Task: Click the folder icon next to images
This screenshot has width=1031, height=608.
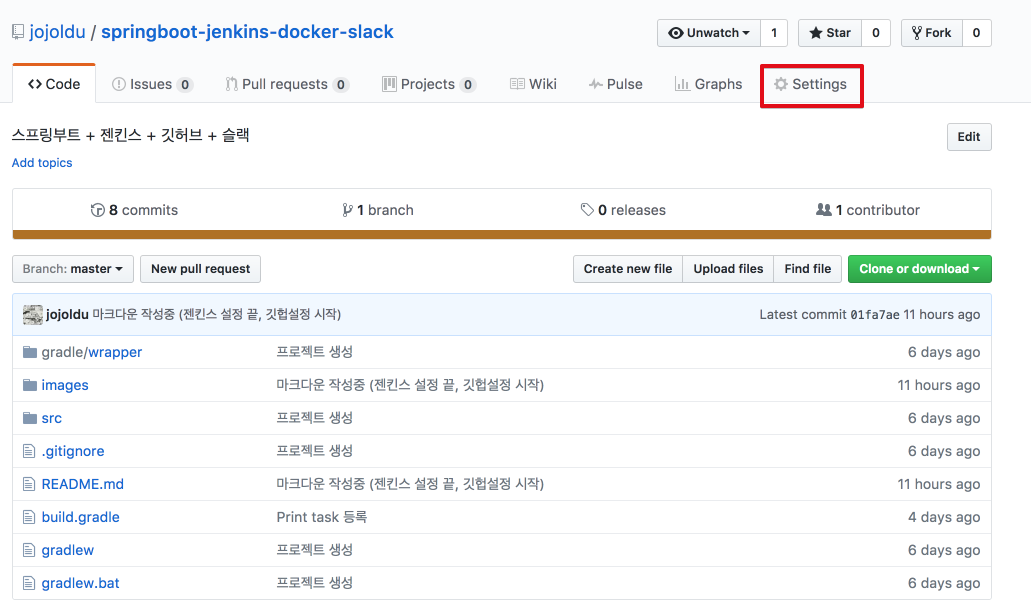Action: click(30, 385)
